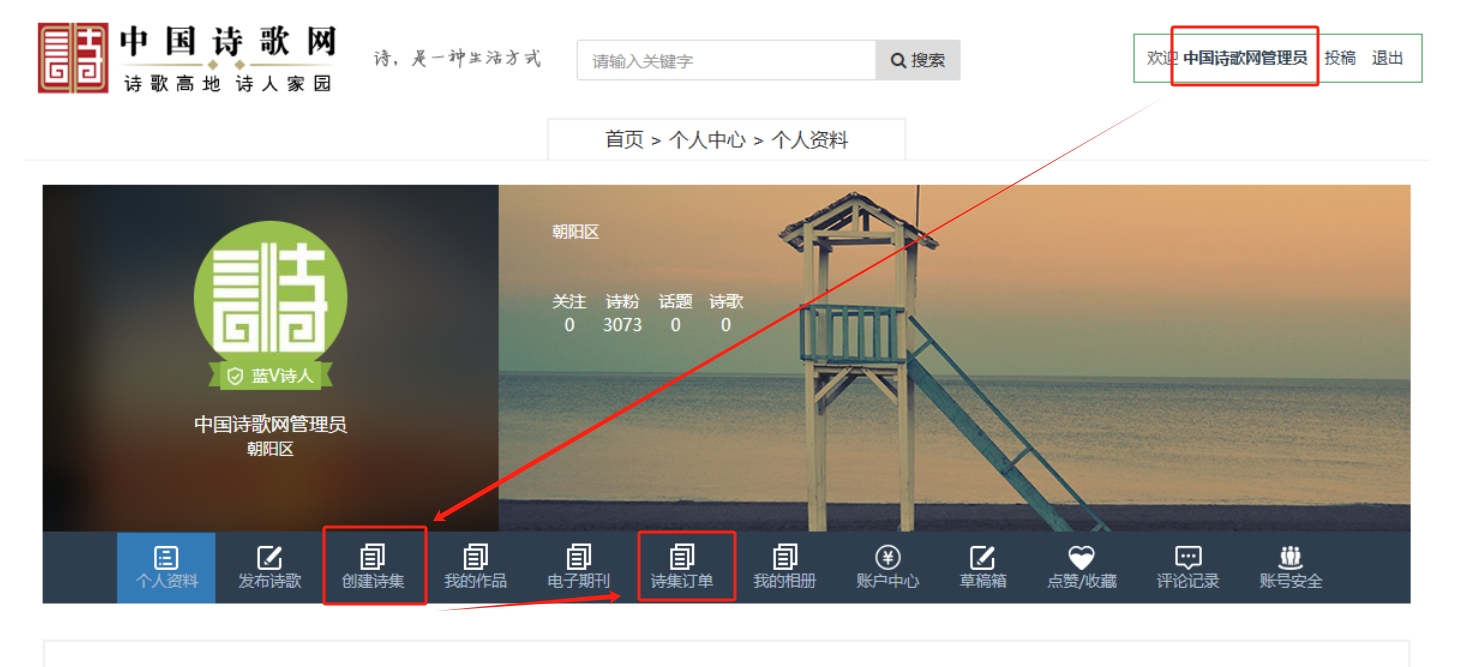Go to 我的作品 works icon
The width and height of the screenshot is (1457, 667).
pos(476,557)
